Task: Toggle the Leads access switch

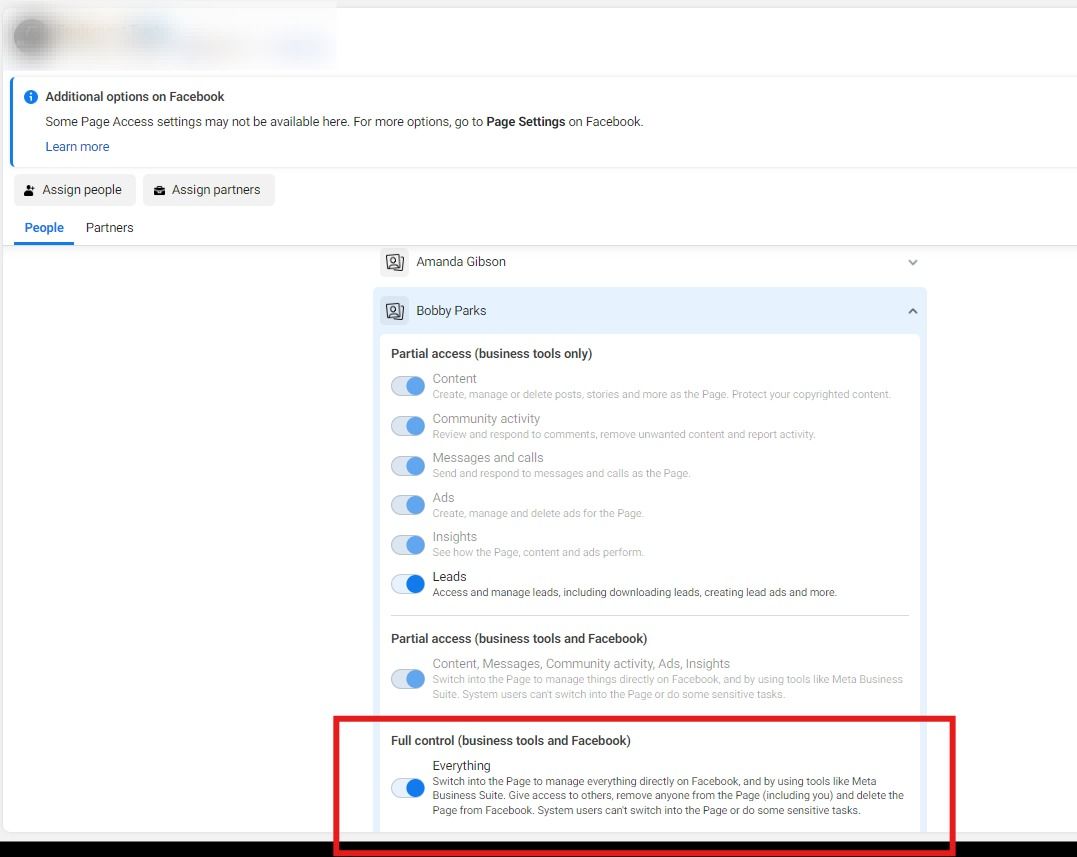Action: [x=408, y=584]
